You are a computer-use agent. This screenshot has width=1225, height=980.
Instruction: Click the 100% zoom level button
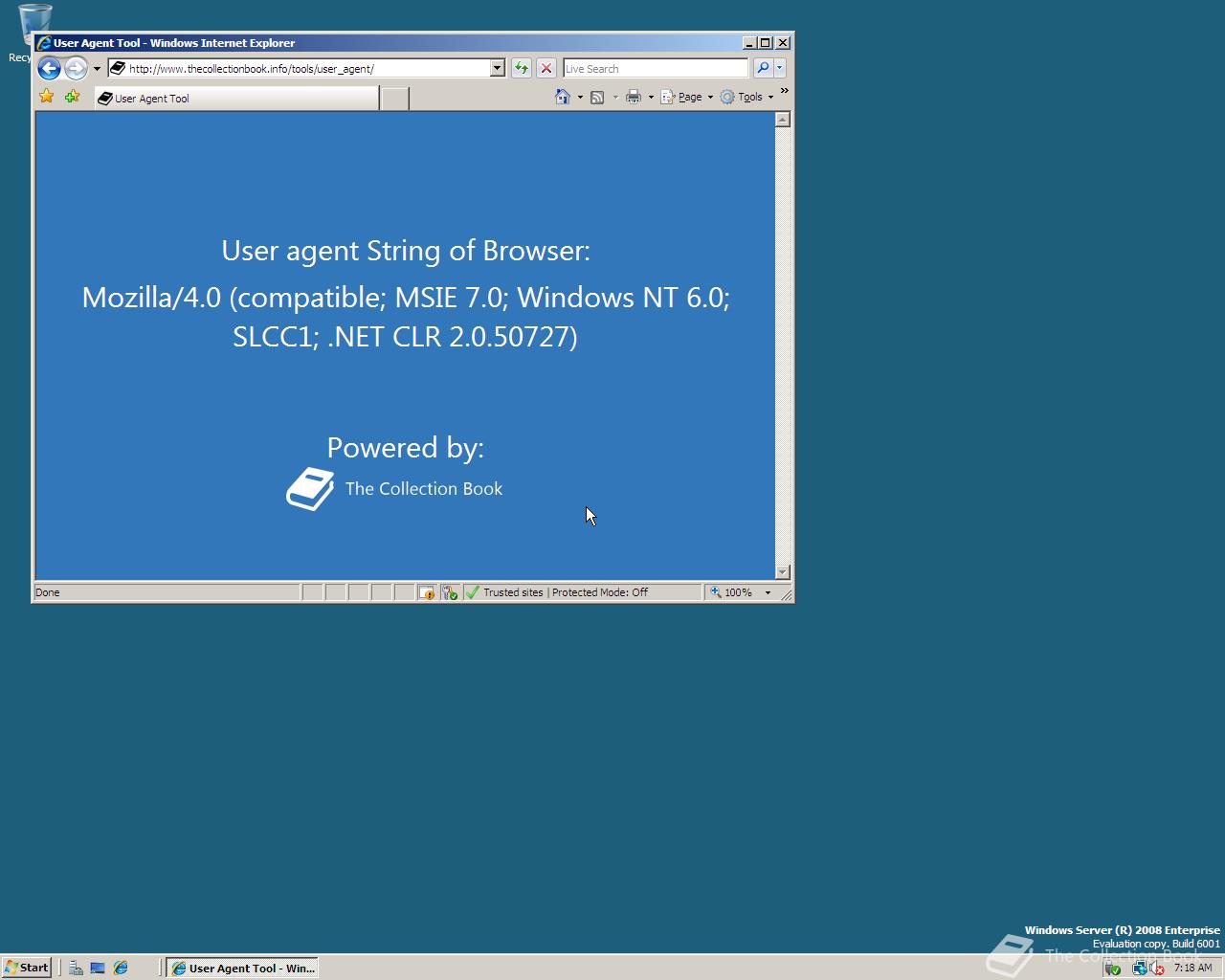coord(731,592)
